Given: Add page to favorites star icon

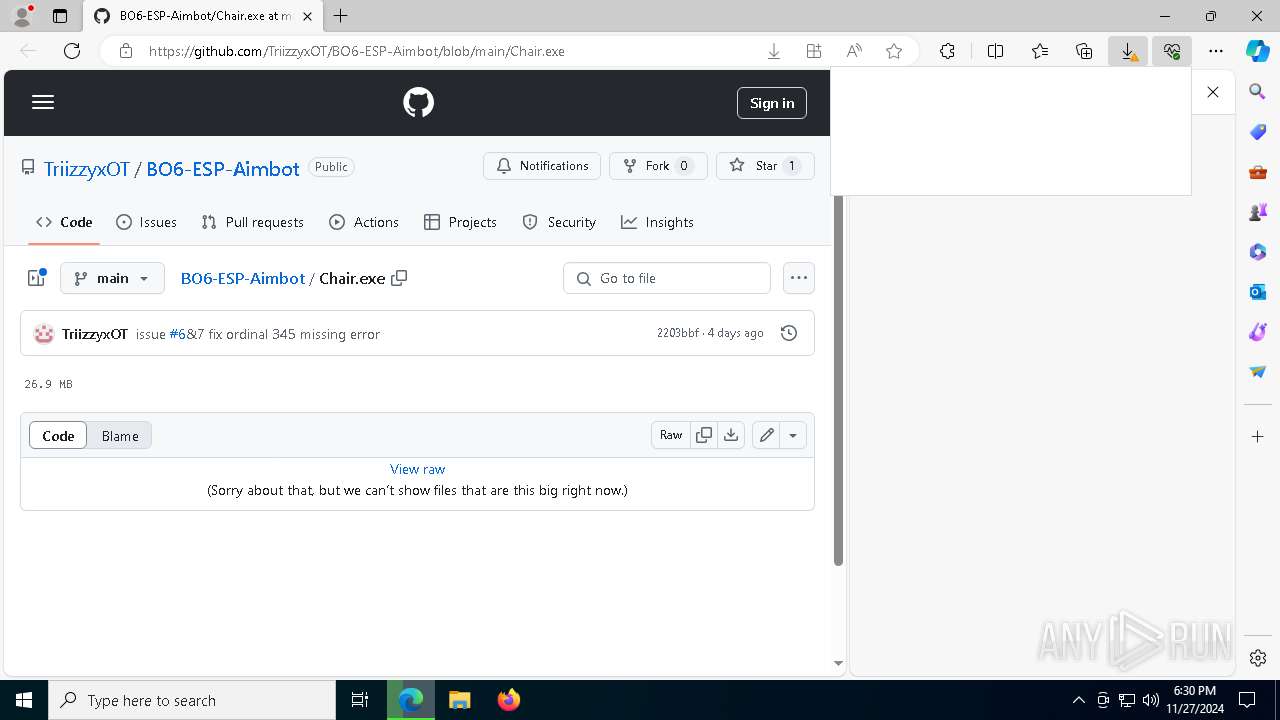Looking at the screenshot, I should (x=894, y=51).
